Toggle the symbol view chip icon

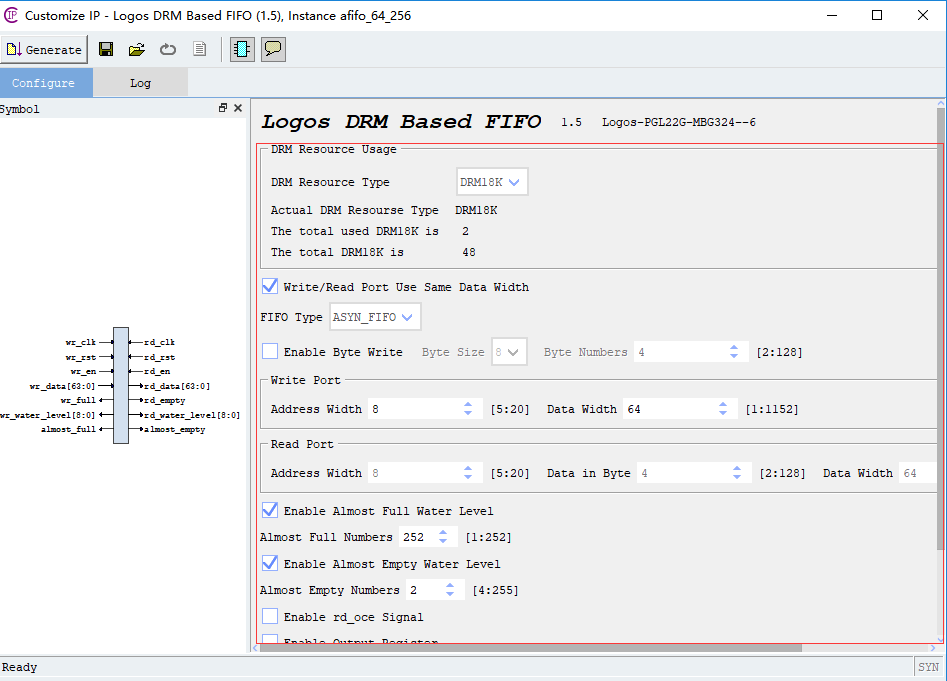coord(242,50)
